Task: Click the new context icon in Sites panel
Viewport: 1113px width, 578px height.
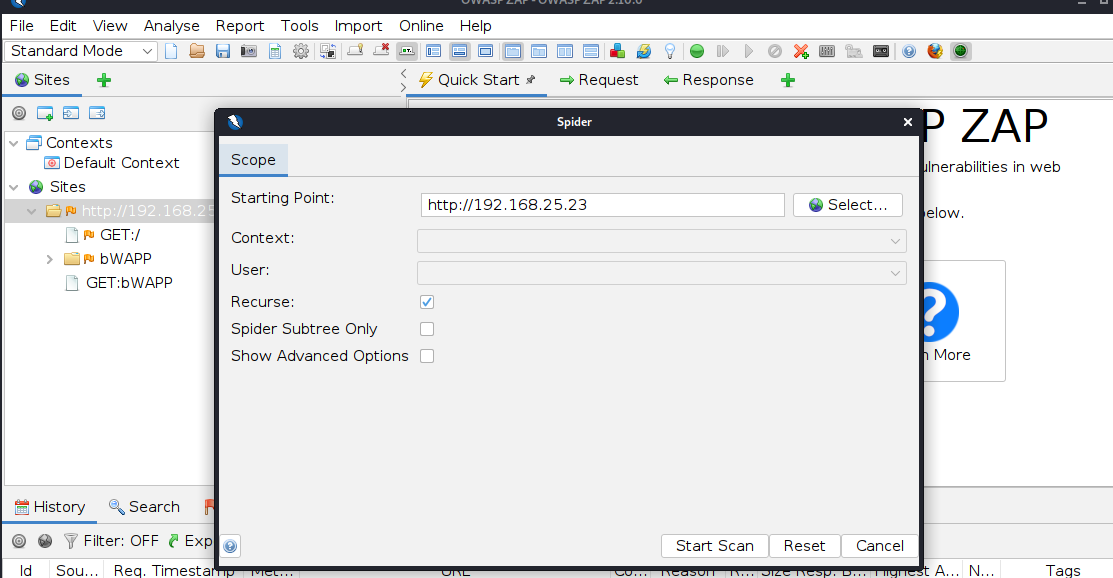Action: 45,113
